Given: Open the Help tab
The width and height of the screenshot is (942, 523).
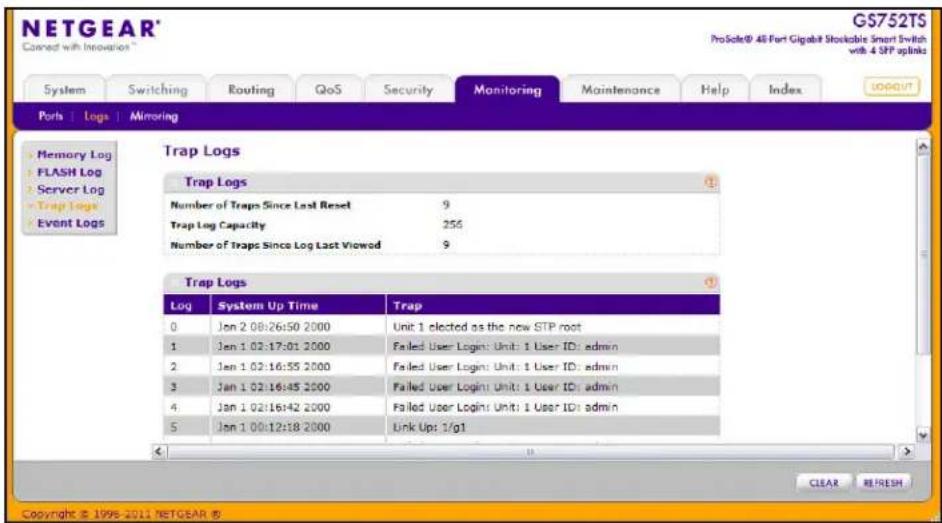Looking at the screenshot, I should pos(715,89).
